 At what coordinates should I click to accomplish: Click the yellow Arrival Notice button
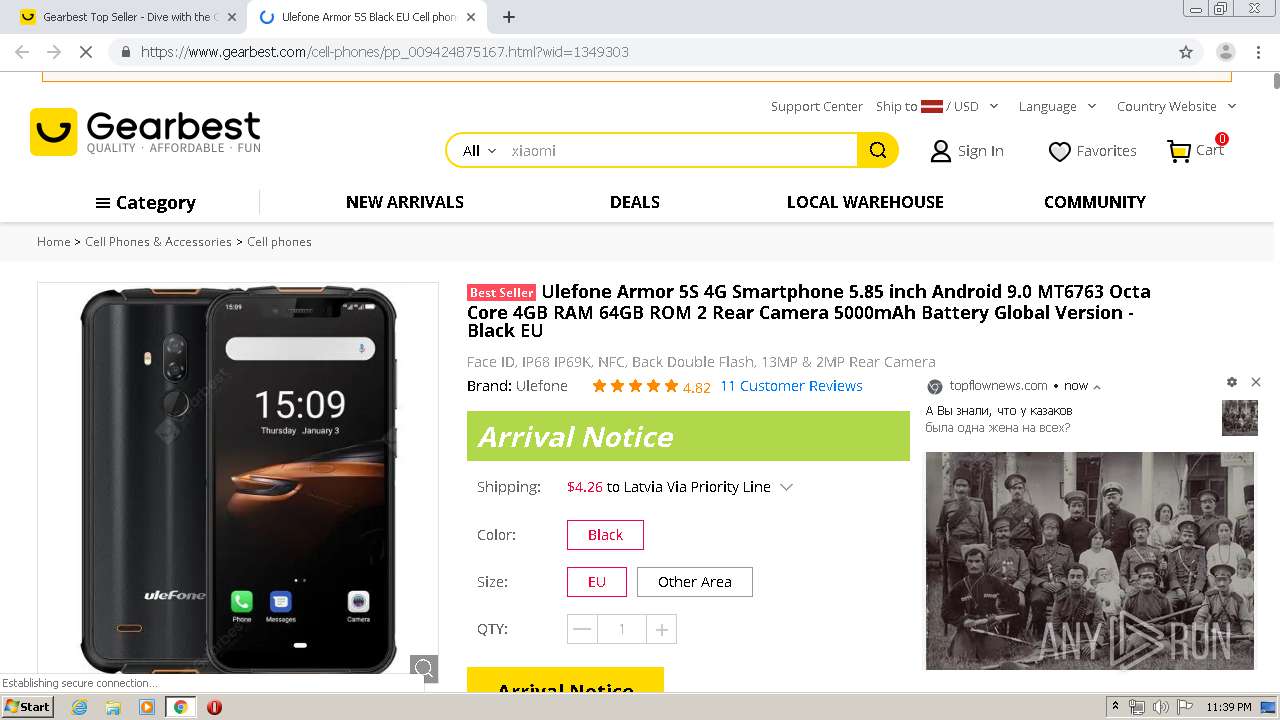(x=565, y=680)
